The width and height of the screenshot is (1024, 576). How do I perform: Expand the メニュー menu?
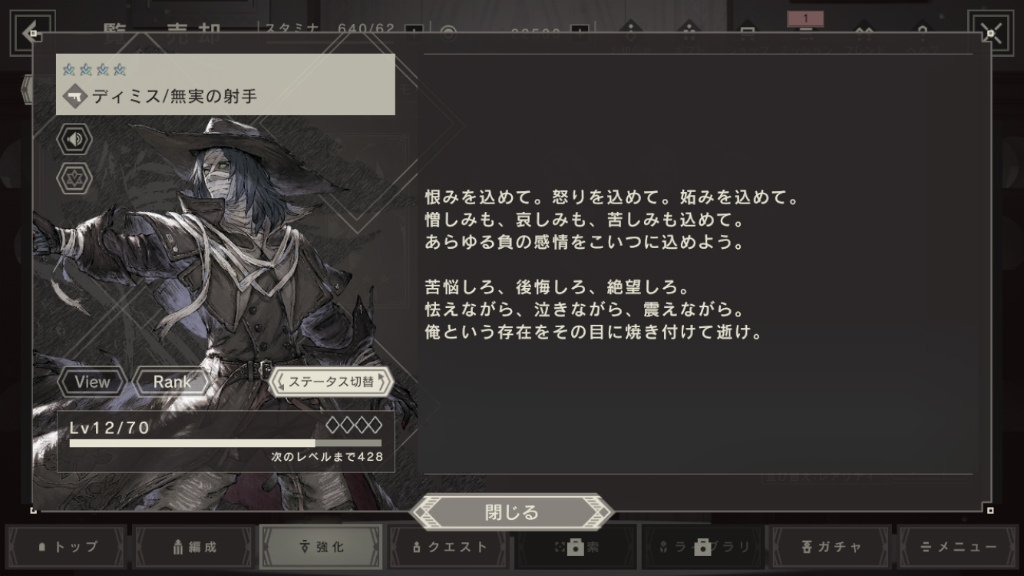pyautogui.click(x=958, y=547)
